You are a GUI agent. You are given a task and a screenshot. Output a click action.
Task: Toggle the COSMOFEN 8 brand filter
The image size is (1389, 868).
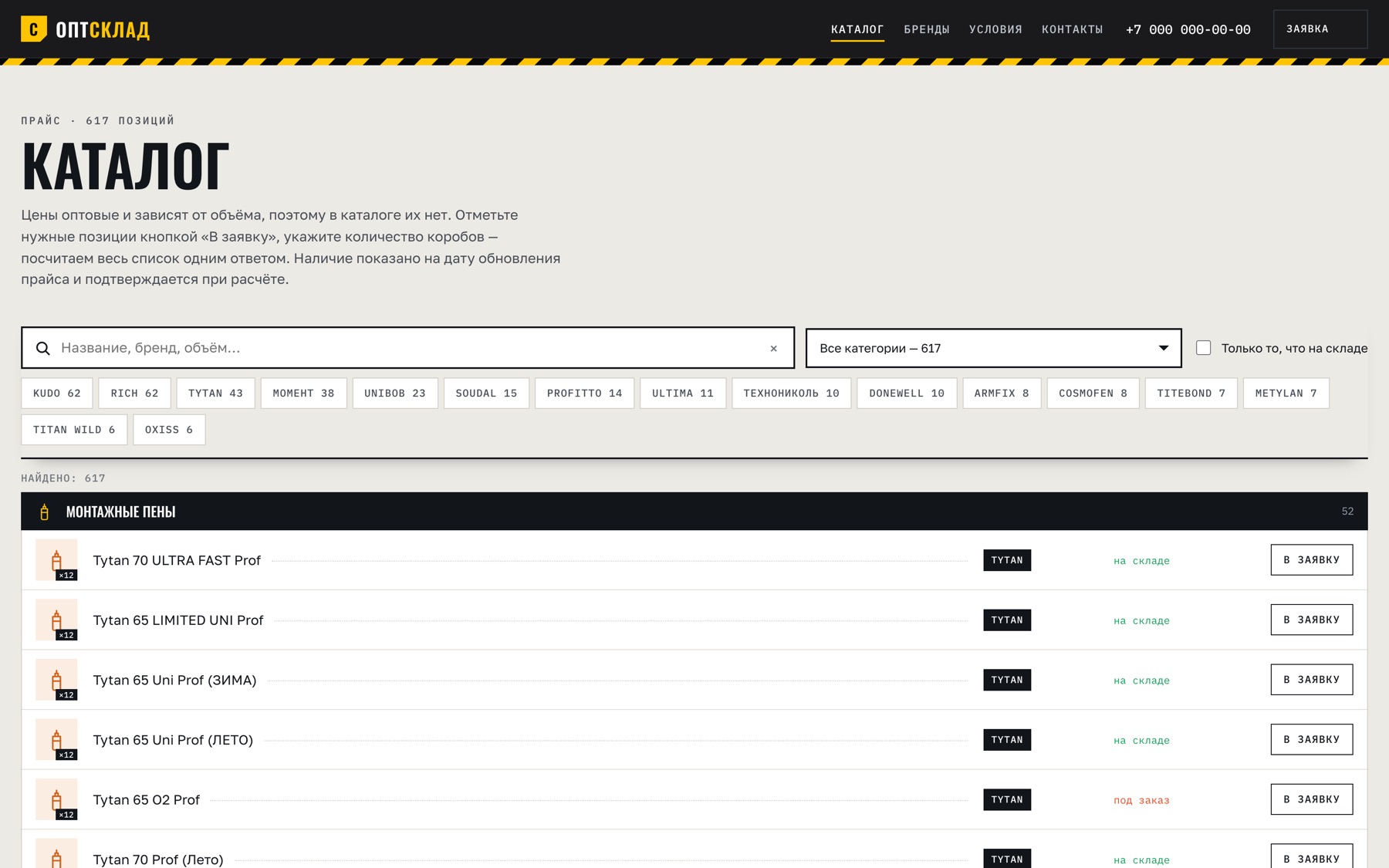click(1093, 393)
